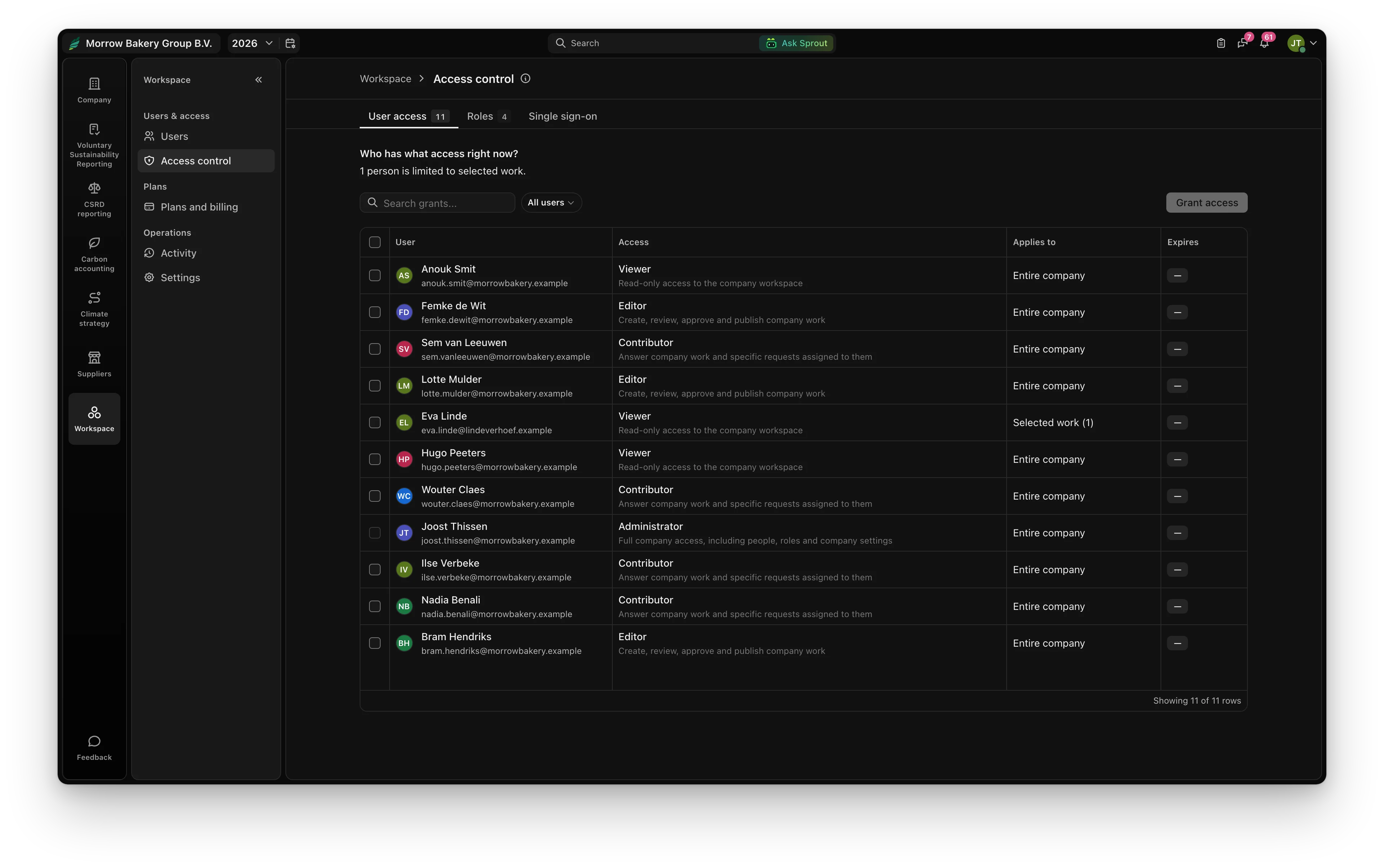This screenshot has width=1384, height=868.
Task: Switch to the Single sign-on tab
Action: (x=563, y=116)
